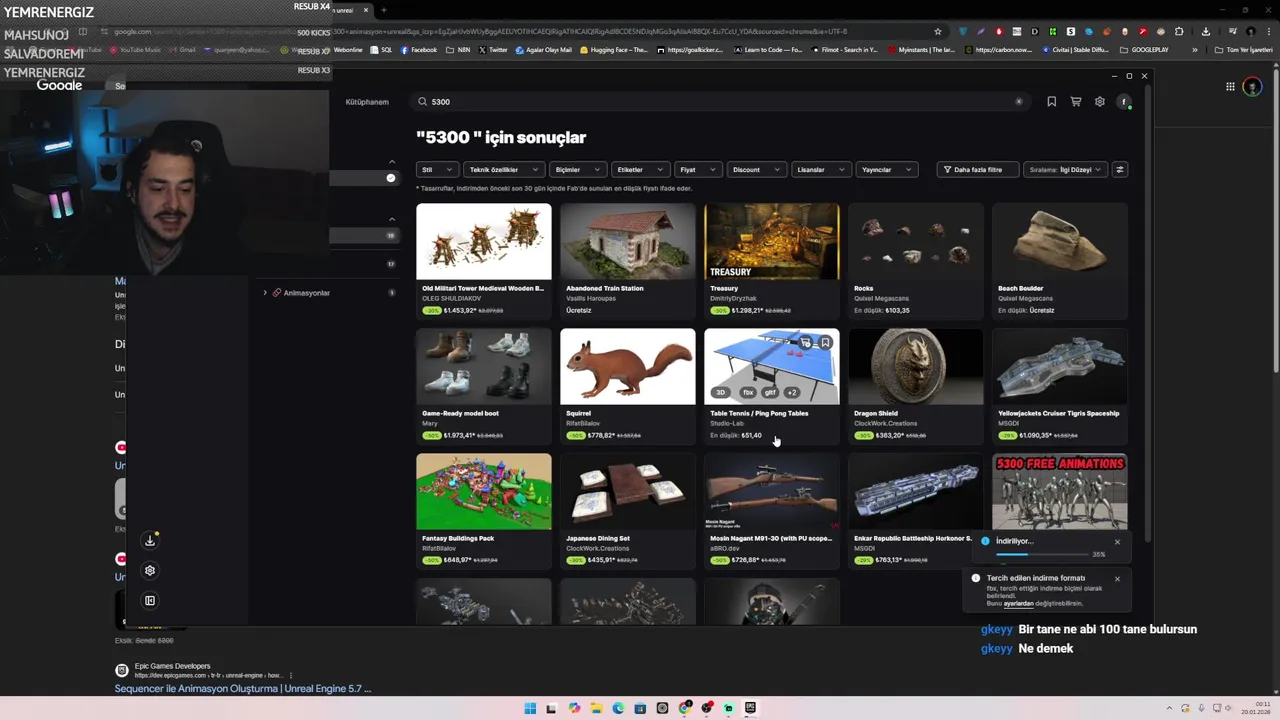Bookmark this page with the star icon
The image size is (1280, 720).
(937, 31)
